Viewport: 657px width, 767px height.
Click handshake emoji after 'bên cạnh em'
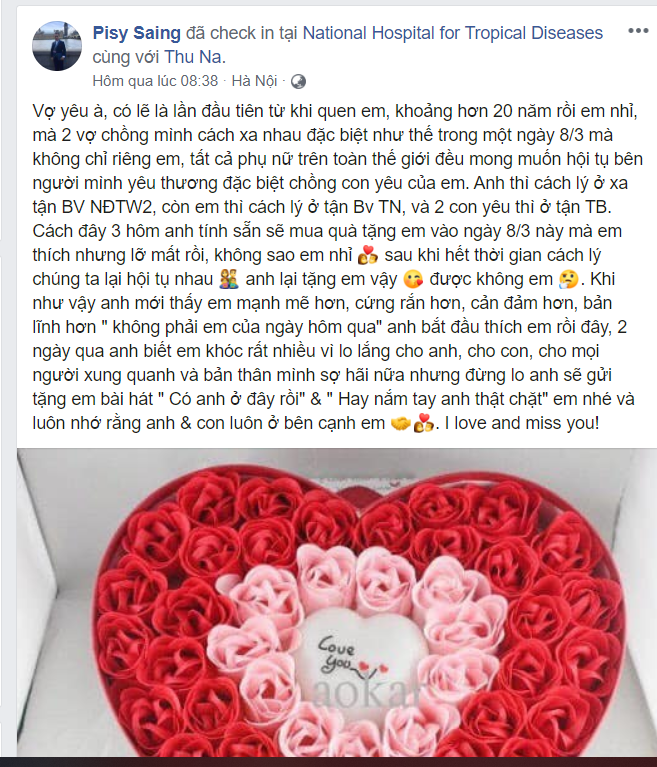click(x=401, y=423)
